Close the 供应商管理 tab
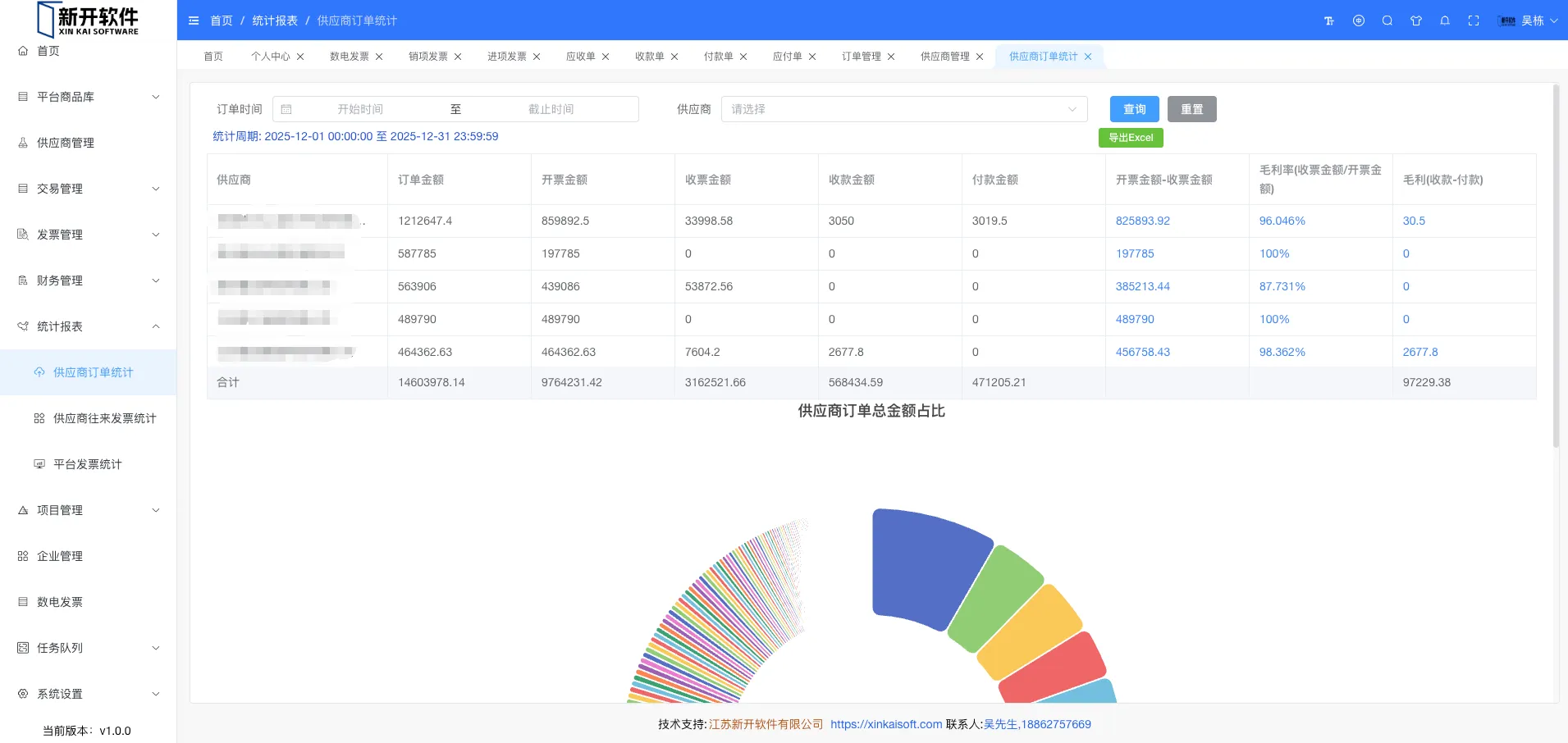Image resolution: width=1568 pixels, height=743 pixels. coord(980,57)
